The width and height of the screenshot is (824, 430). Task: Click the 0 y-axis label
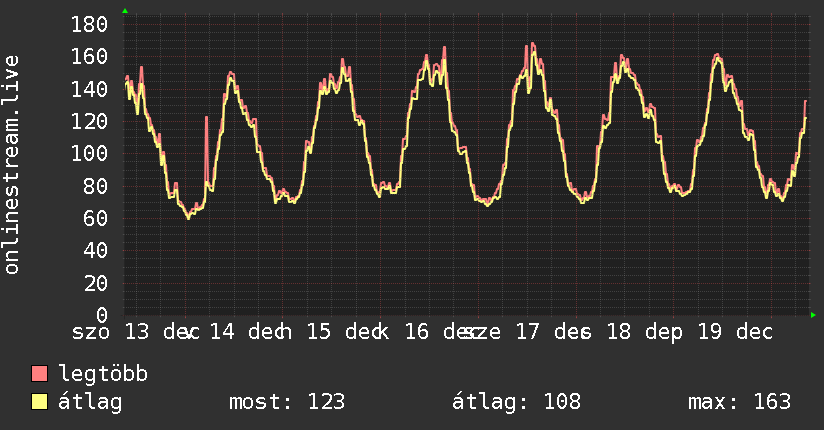click(x=102, y=315)
